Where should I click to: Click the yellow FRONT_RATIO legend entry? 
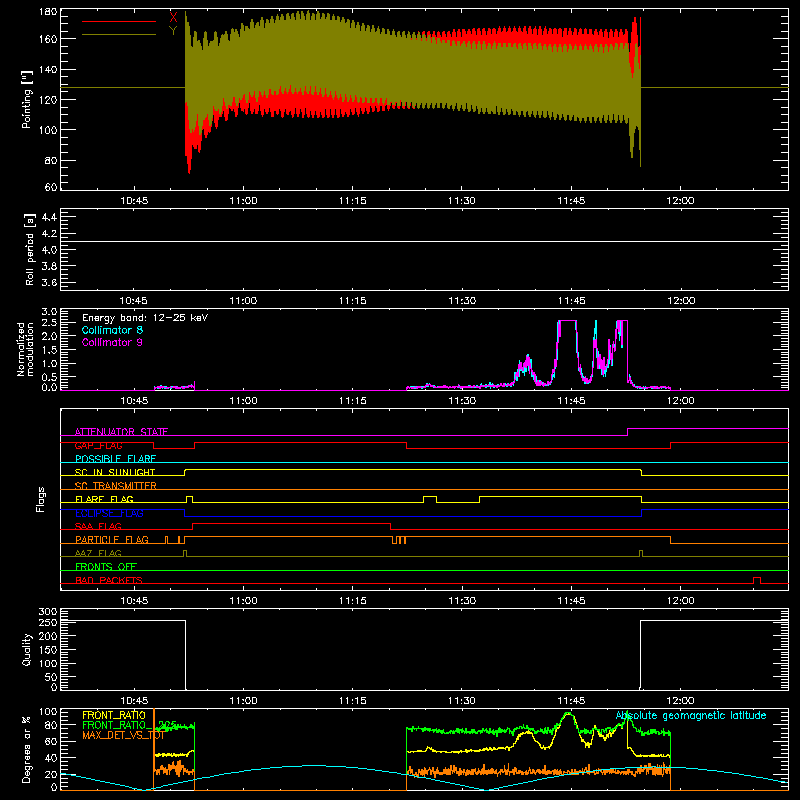point(114,715)
